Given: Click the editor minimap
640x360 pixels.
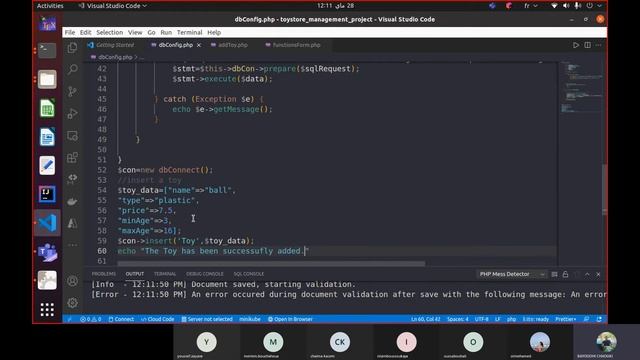Looking at the screenshot, I should click(581, 88).
